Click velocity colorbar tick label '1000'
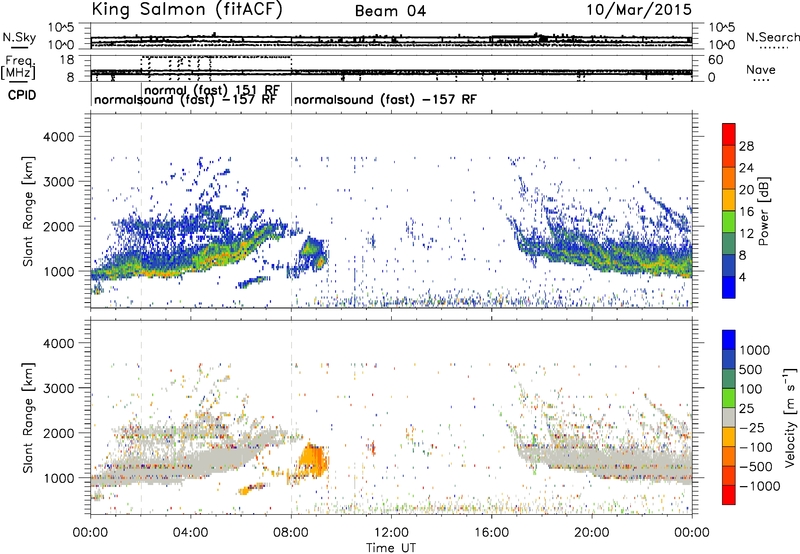This screenshot has width=800, height=554. (x=755, y=350)
